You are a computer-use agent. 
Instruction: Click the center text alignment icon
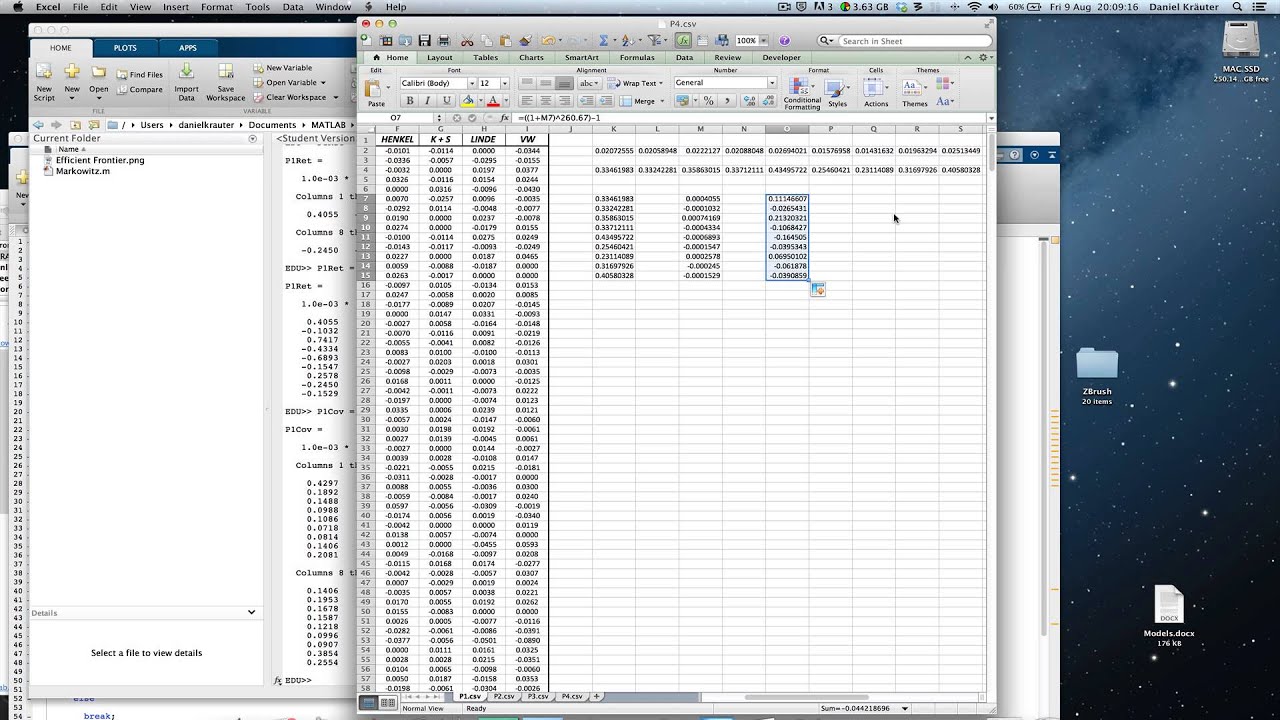pyautogui.click(x=546, y=101)
